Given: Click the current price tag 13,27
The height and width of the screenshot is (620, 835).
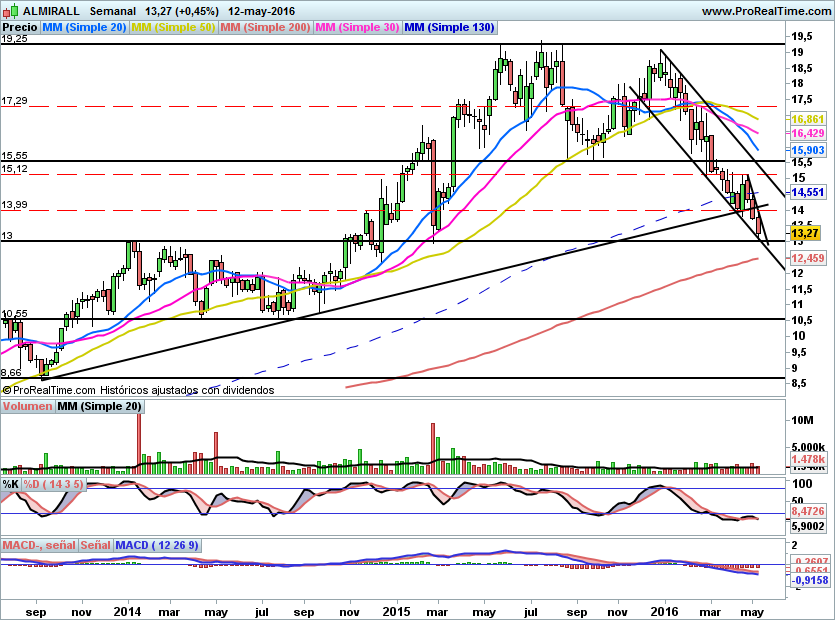Looking at the screenshot, I should 805,233.
